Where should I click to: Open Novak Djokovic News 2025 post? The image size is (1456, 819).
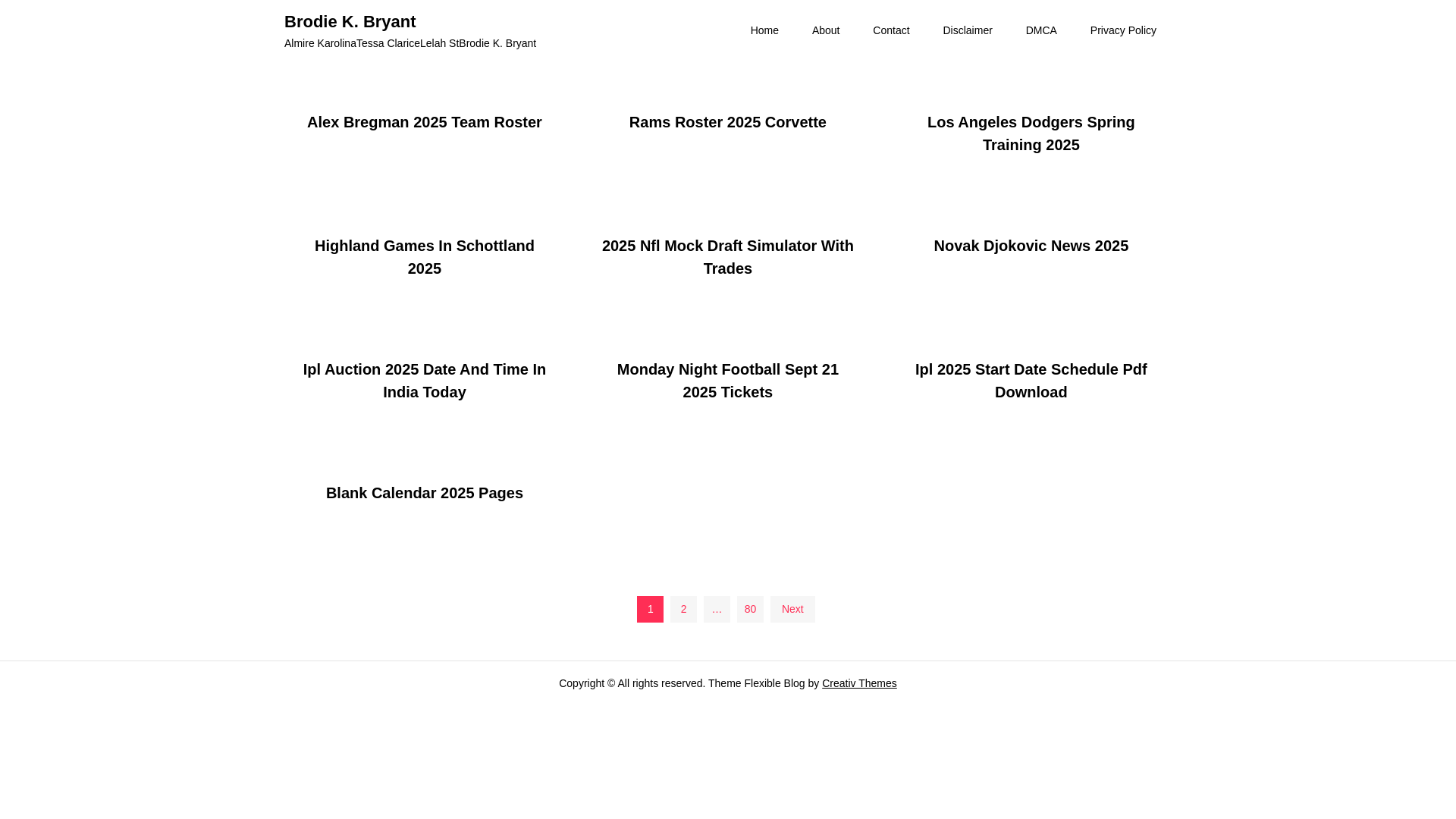pyautogui.click(x=1031, y=246)
